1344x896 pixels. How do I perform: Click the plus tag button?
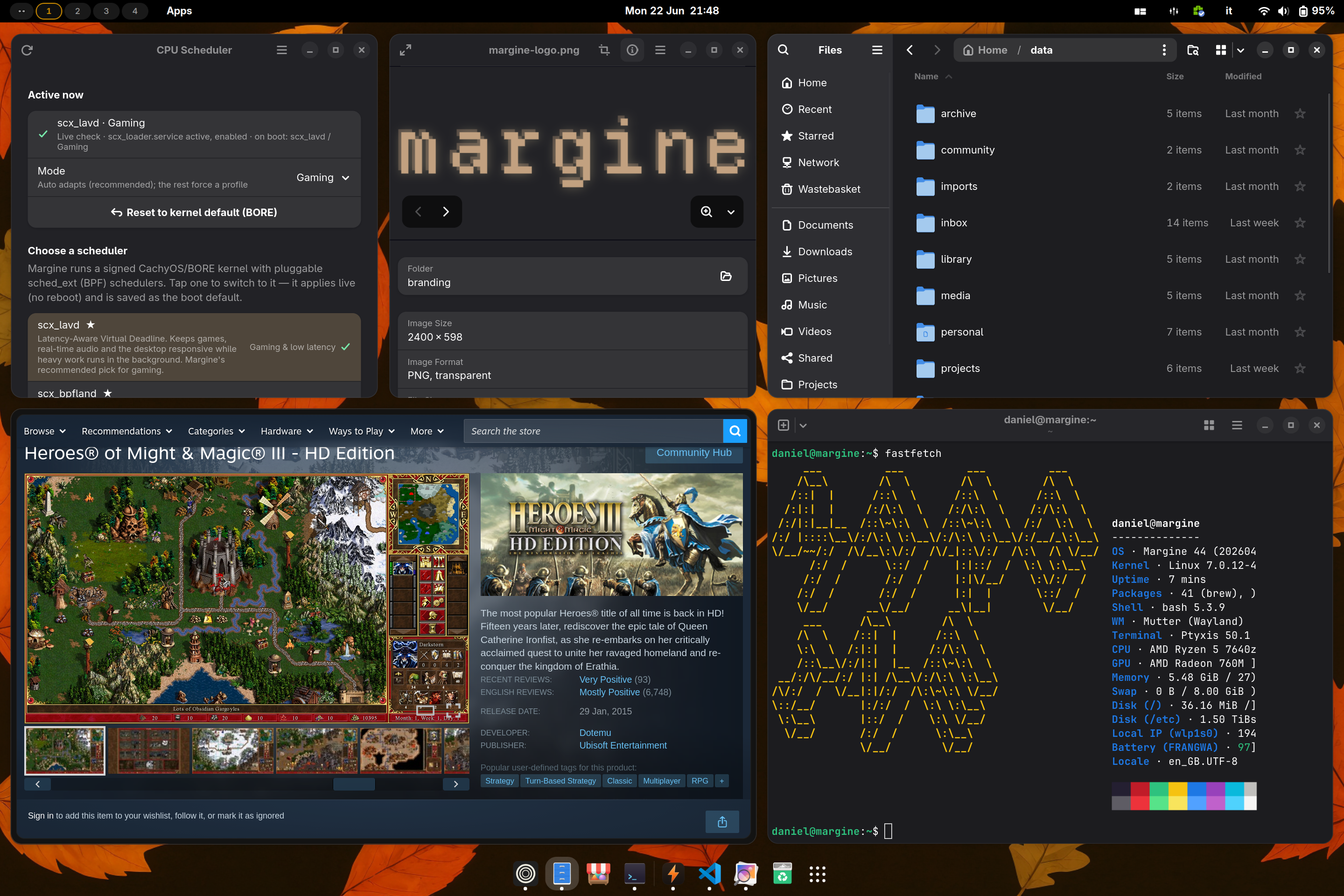tap(722, 781)
